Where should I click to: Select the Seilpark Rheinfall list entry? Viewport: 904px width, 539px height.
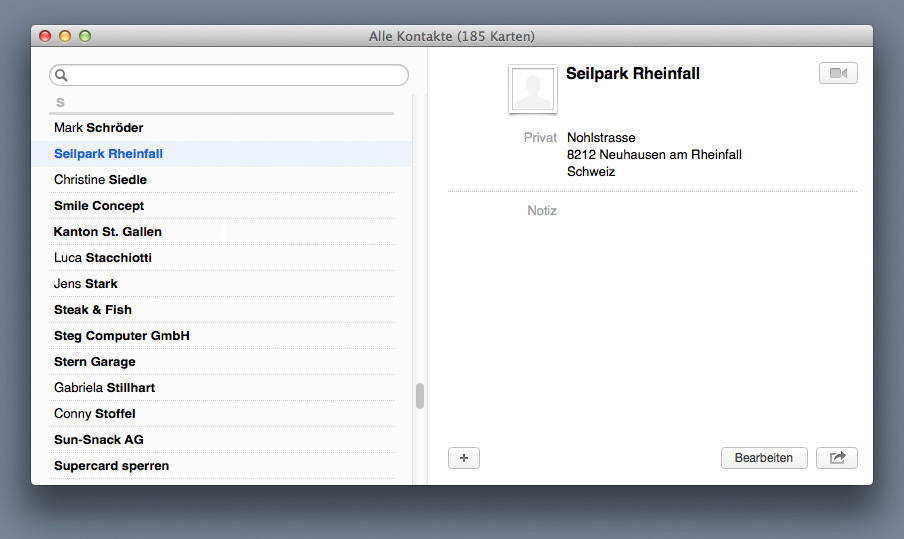click(222, 153)
